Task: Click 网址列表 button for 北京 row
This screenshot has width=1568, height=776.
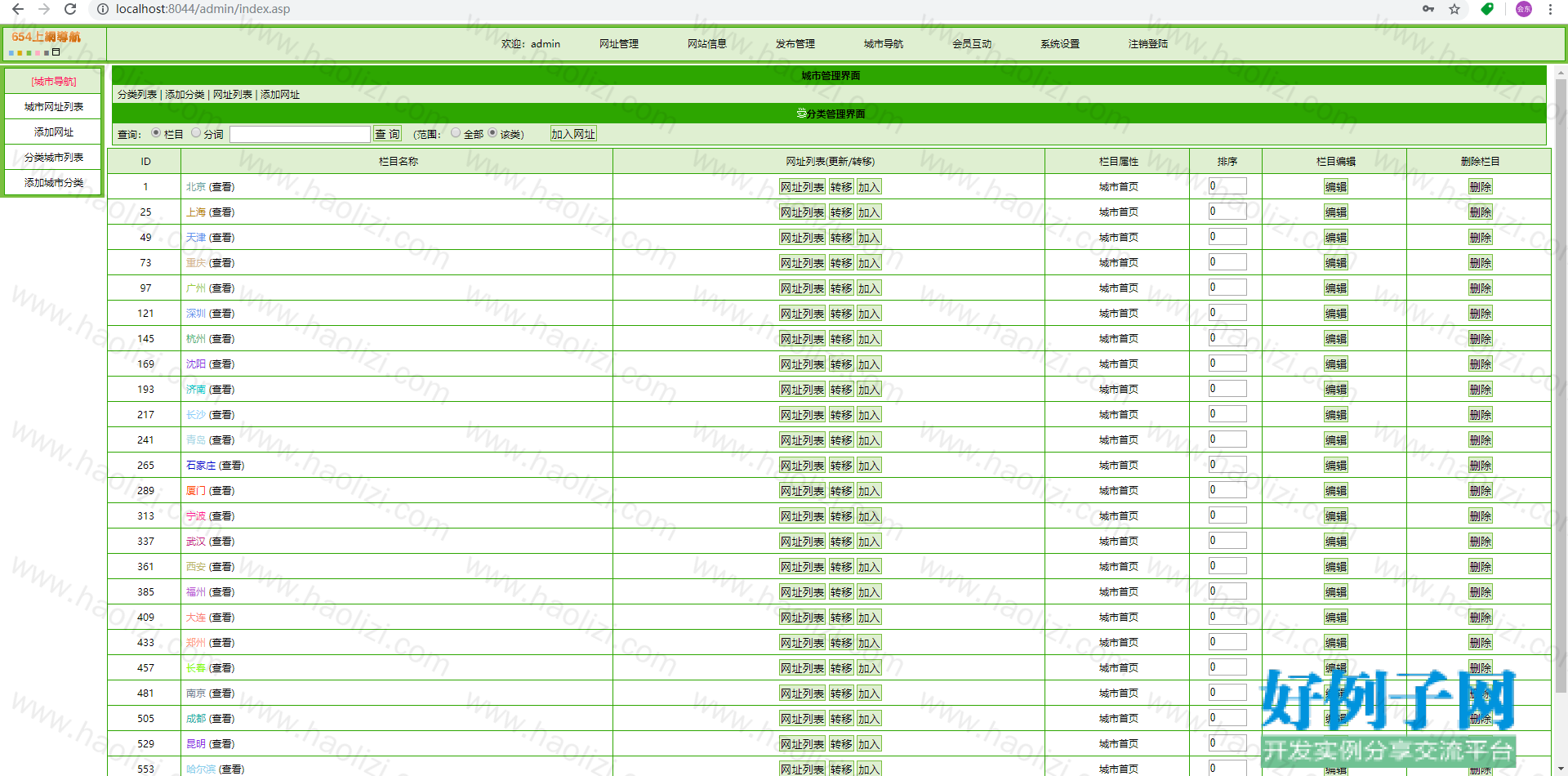Action: tap(802, 187)
